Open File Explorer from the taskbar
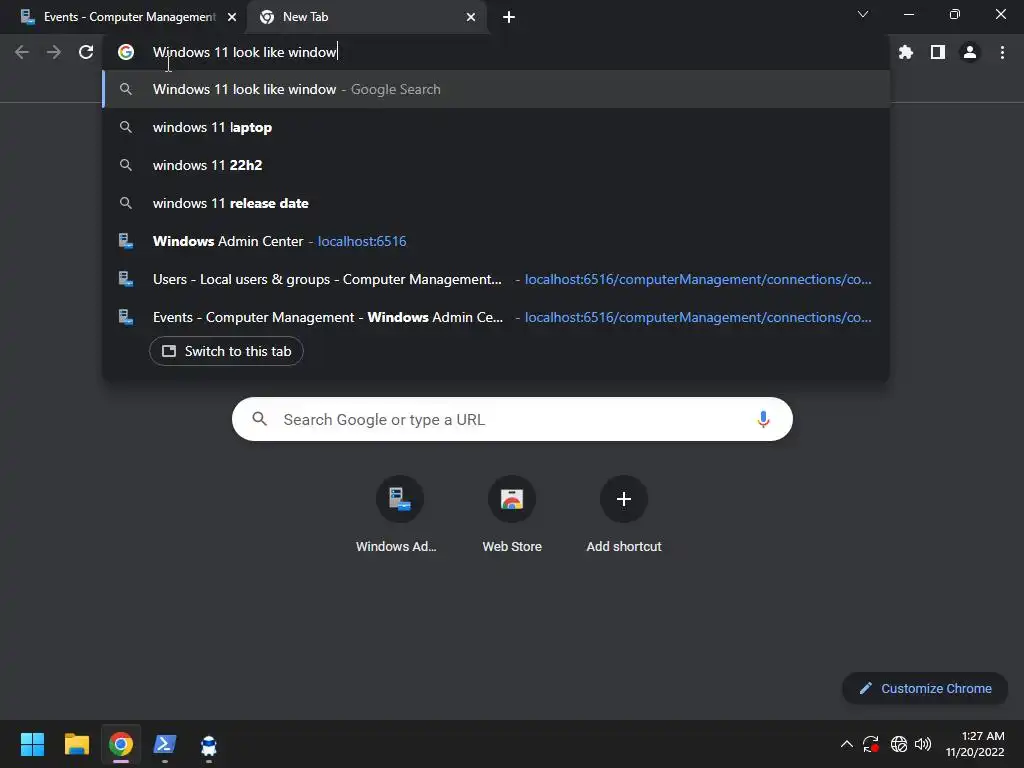The width and height of the screenshot is (1024, 768). coord(76,744)
